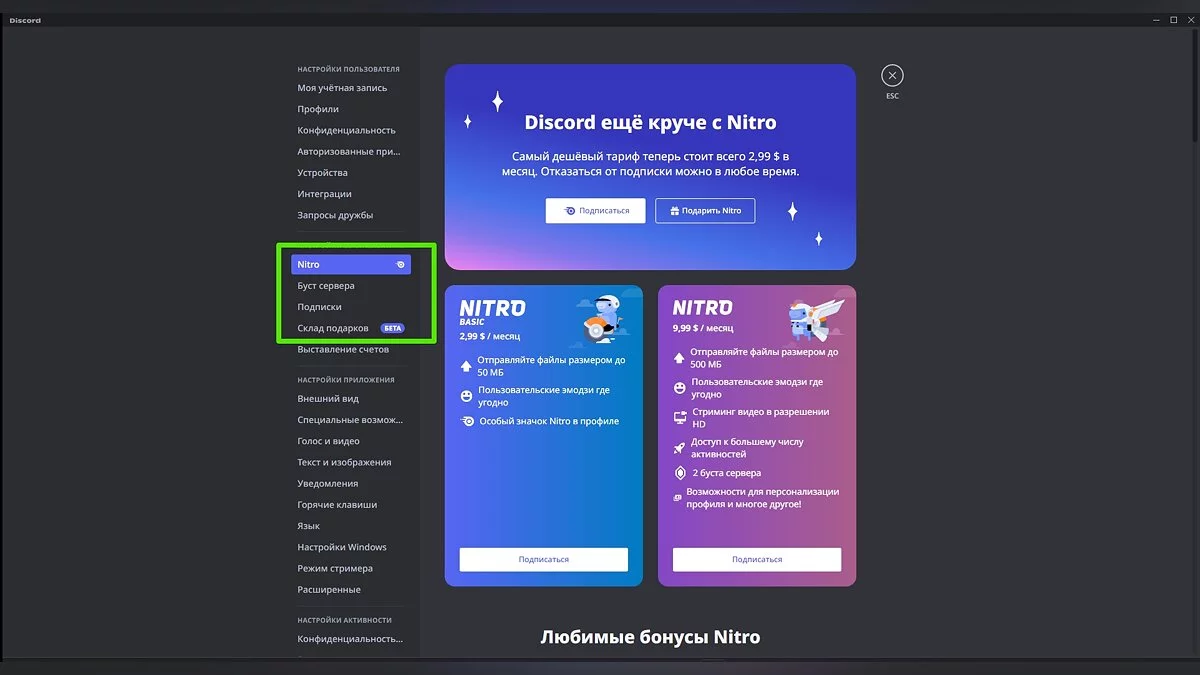1200x675 pixels.
Task: Click the Подарить Nitro button
Action: point(705,211)
